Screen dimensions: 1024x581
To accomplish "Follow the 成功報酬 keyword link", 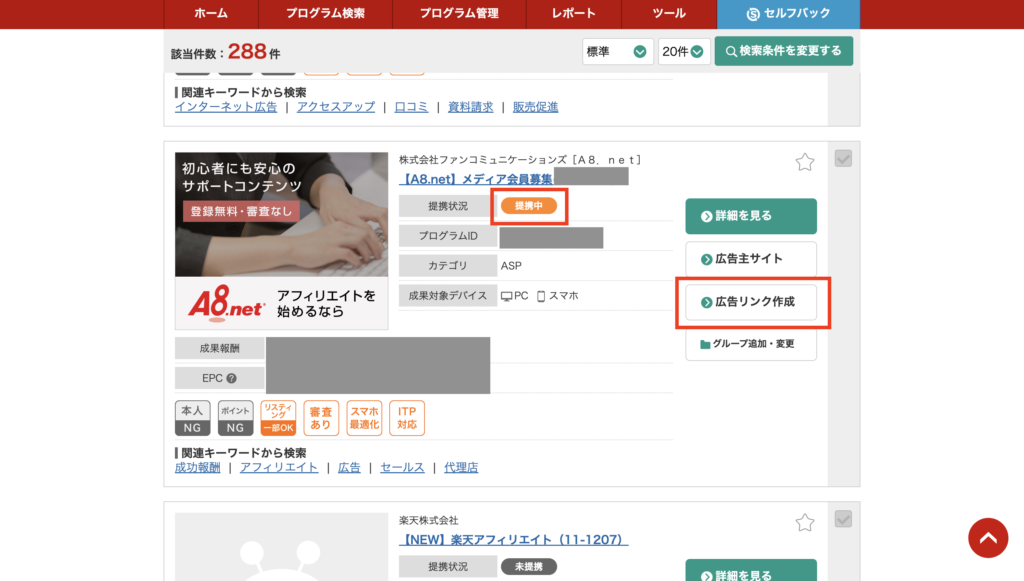I will 198,467.
